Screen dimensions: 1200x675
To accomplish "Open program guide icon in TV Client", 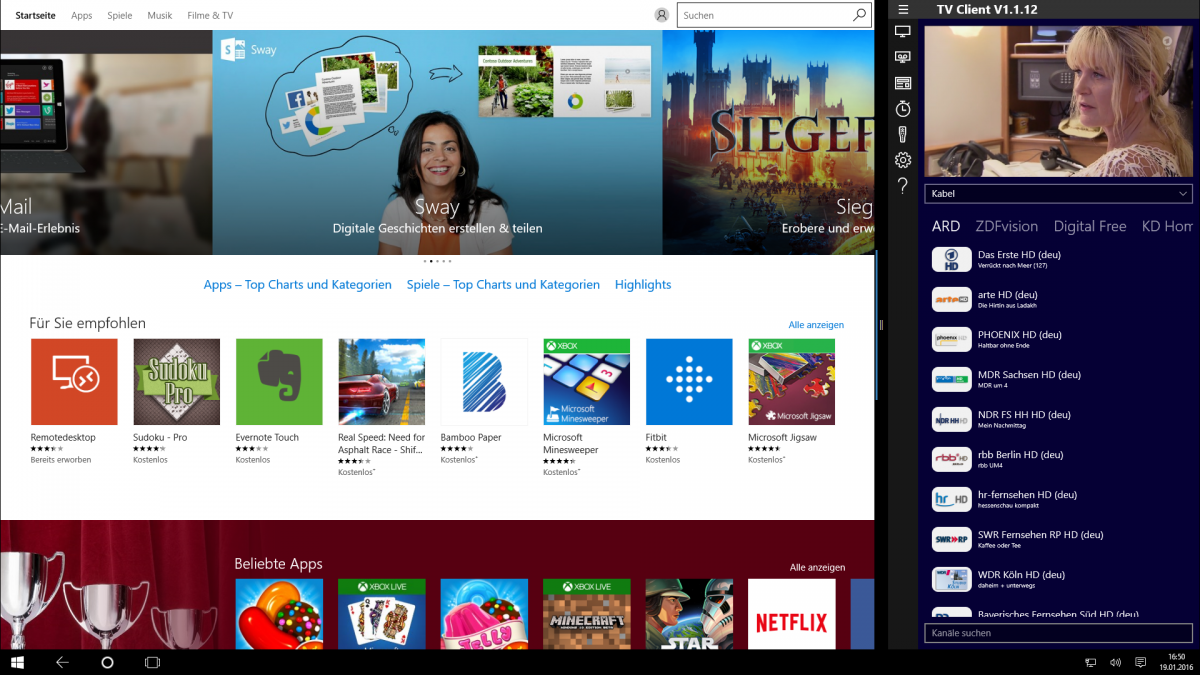I will [x=903, y=83].
